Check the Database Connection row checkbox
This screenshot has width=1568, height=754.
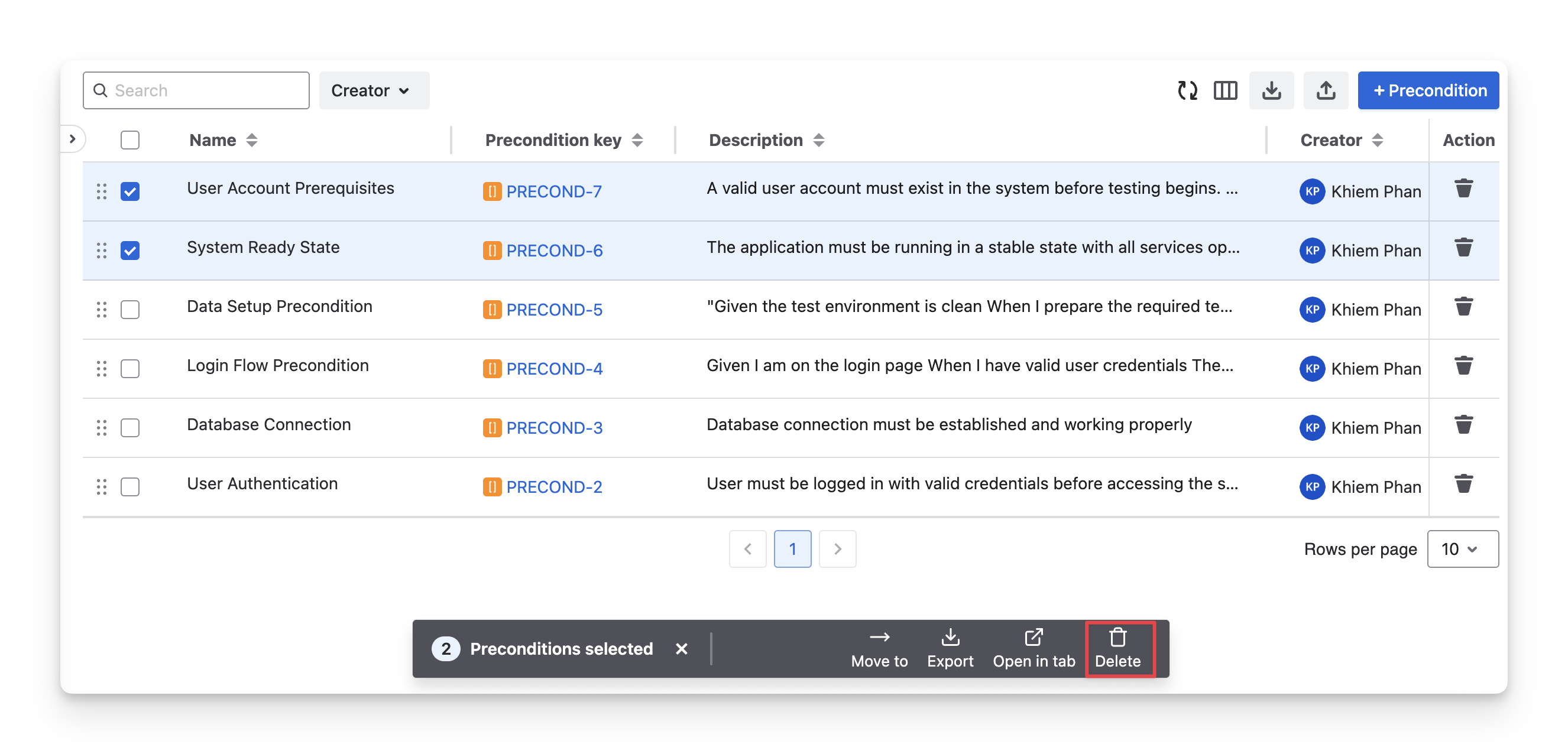[x=129, y=428]
